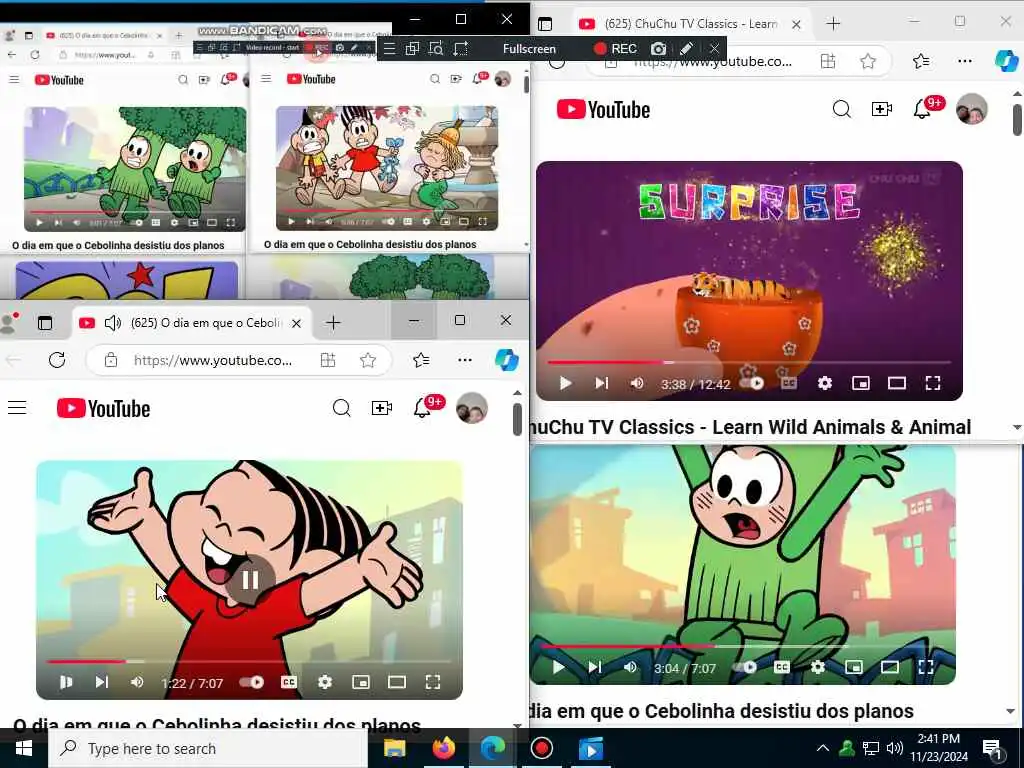
Task: Open settings in the 1:22 / 7:07 player
Action: click(x=325, y=682)
